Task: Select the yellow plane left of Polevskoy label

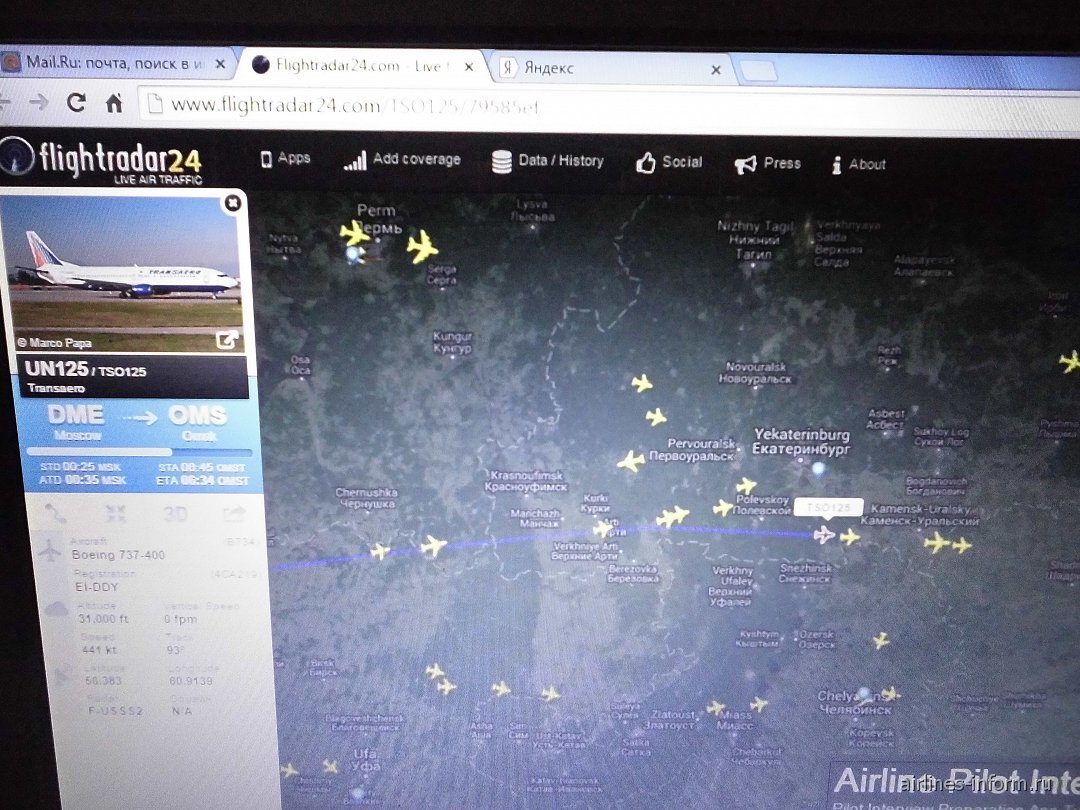Action: point(723,508)
